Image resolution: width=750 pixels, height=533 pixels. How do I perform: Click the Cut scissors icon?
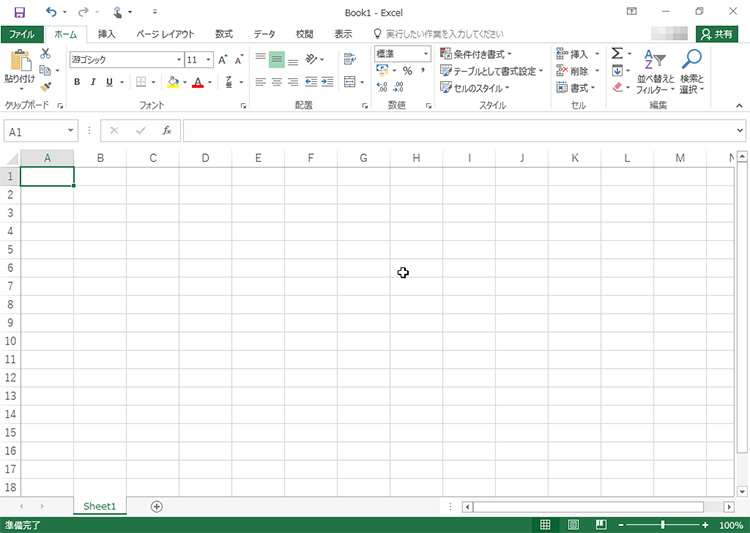(45, 54)
